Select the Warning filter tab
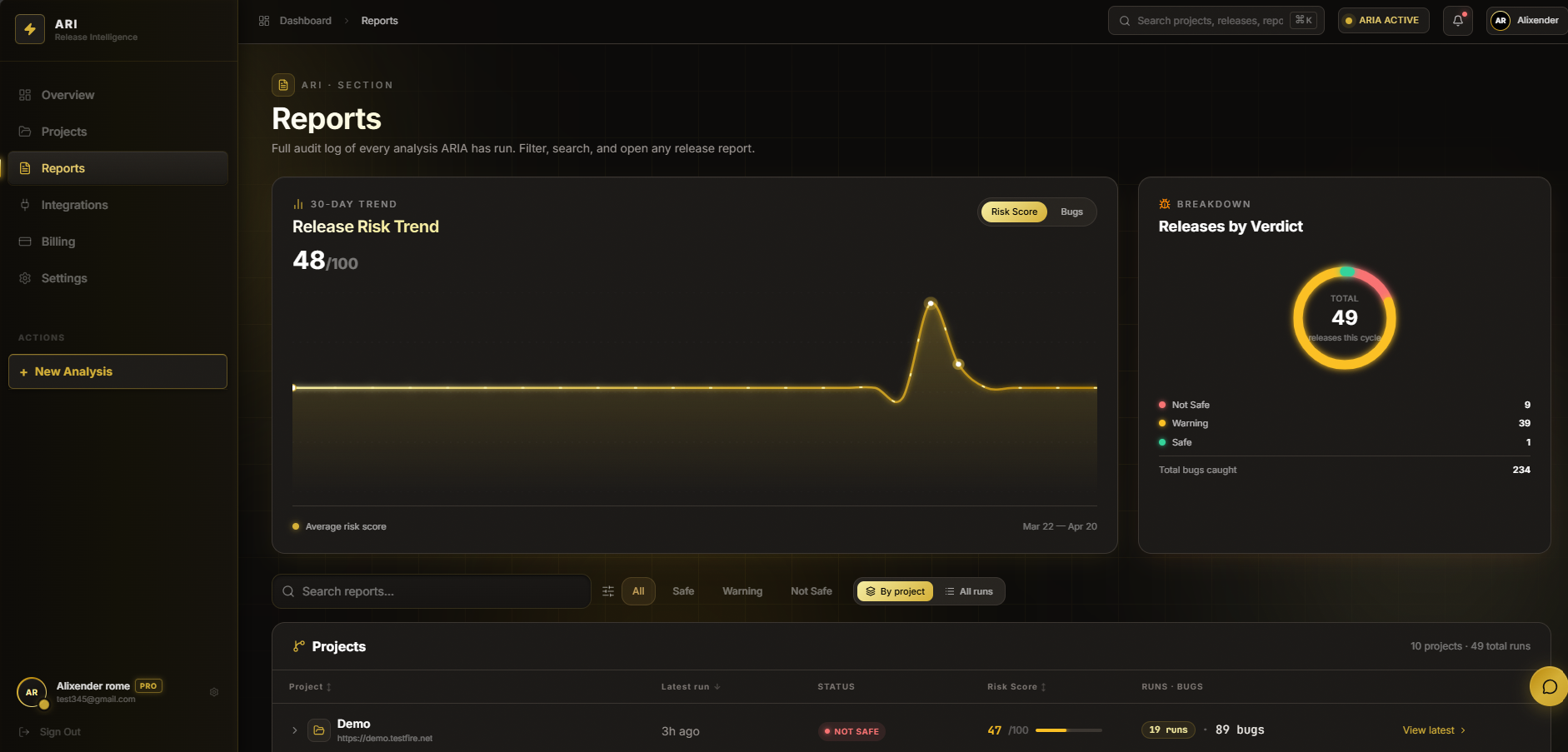This screenshot has width=1568, height=752. (742, 591)
